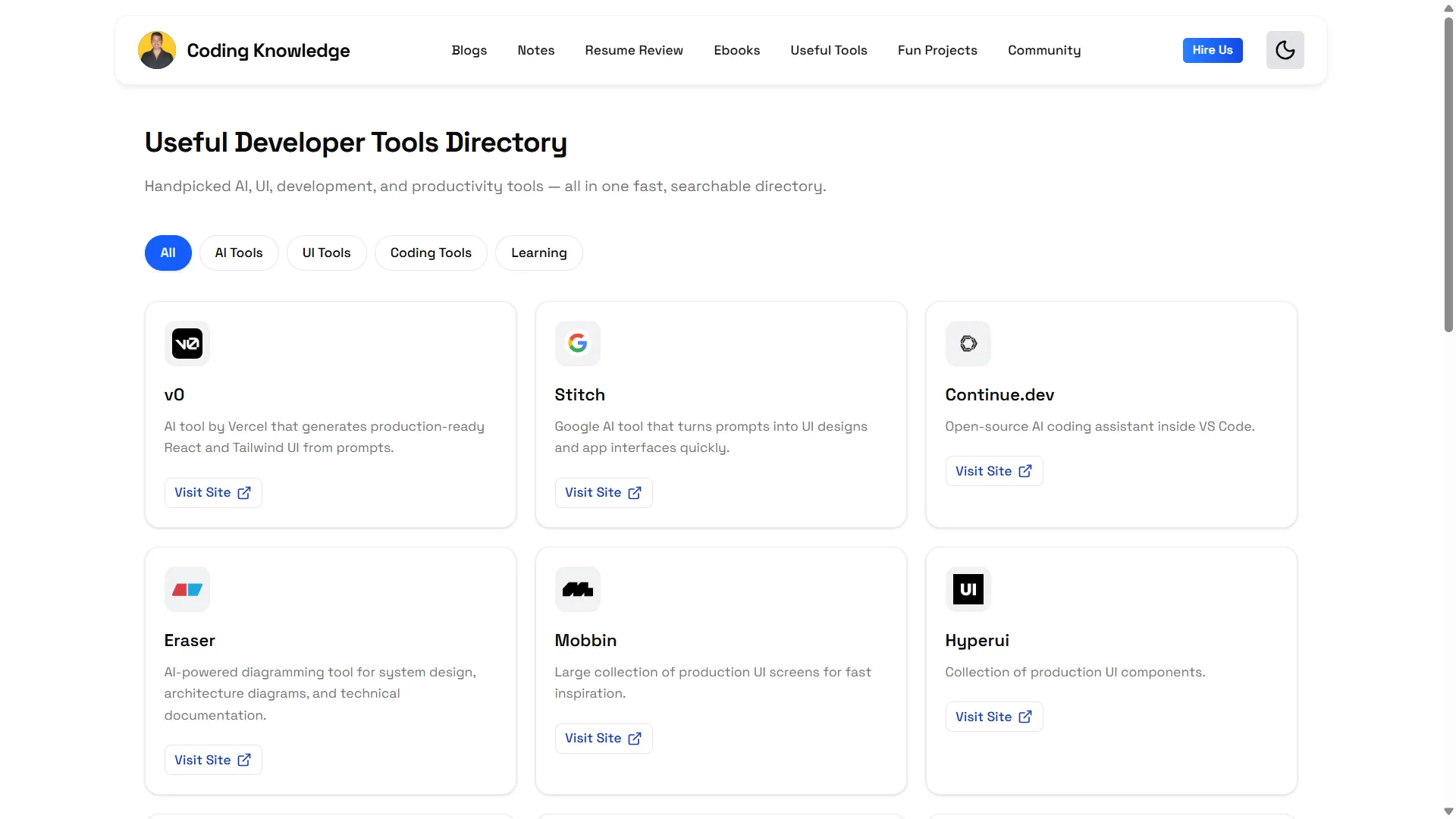Viewport: 1456px width, 819px height.
Task: Visit Site for v0
Action: tap(213, 493)
